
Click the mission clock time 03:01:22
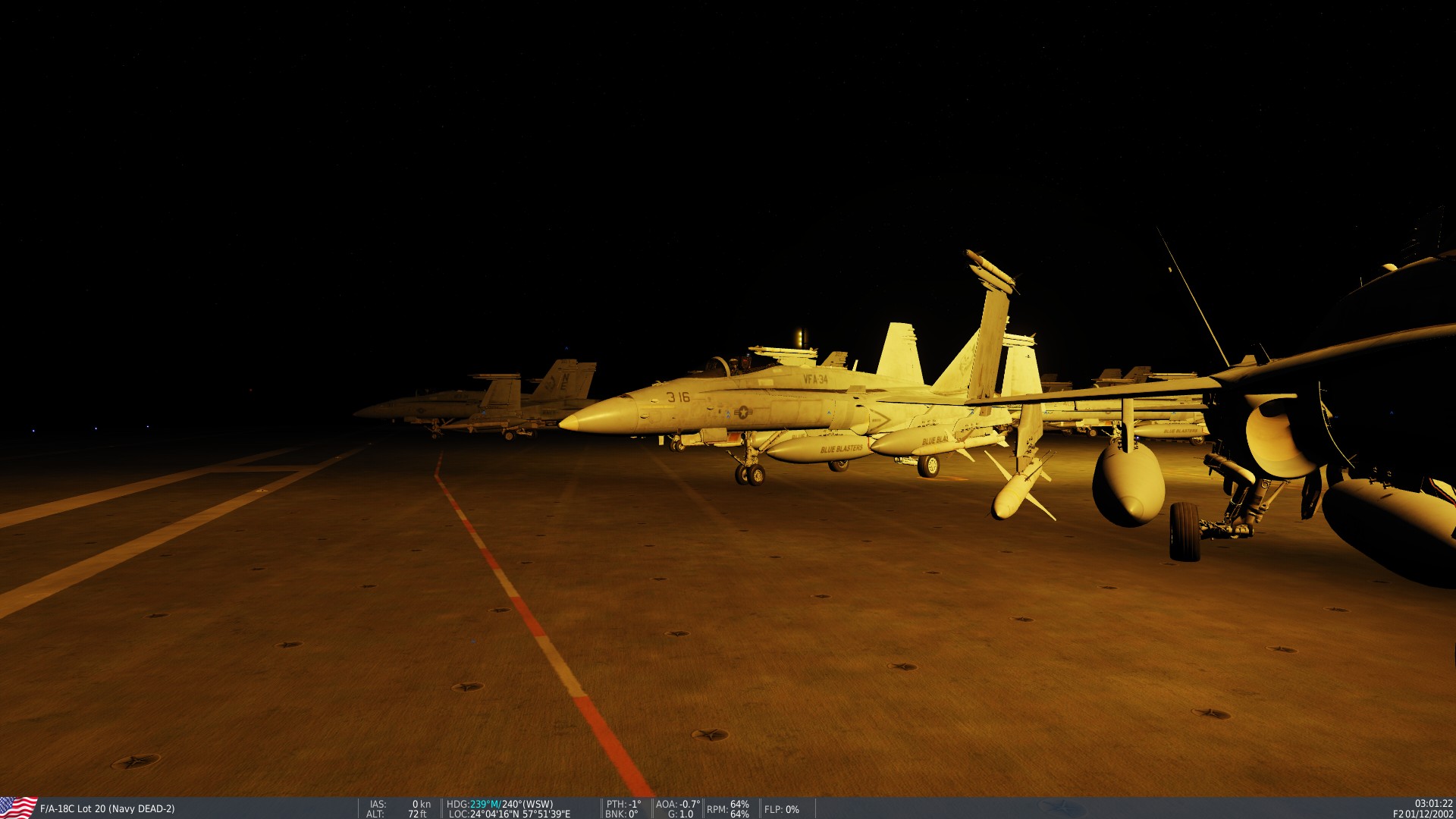(x=1433, y=804)
